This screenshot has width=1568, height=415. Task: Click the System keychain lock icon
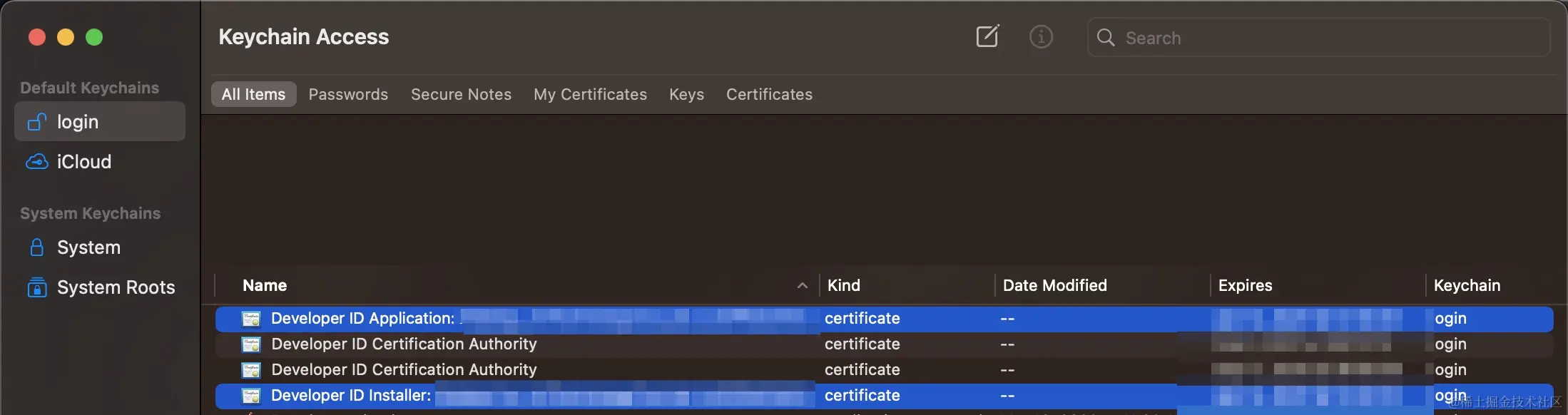(37, 247)
